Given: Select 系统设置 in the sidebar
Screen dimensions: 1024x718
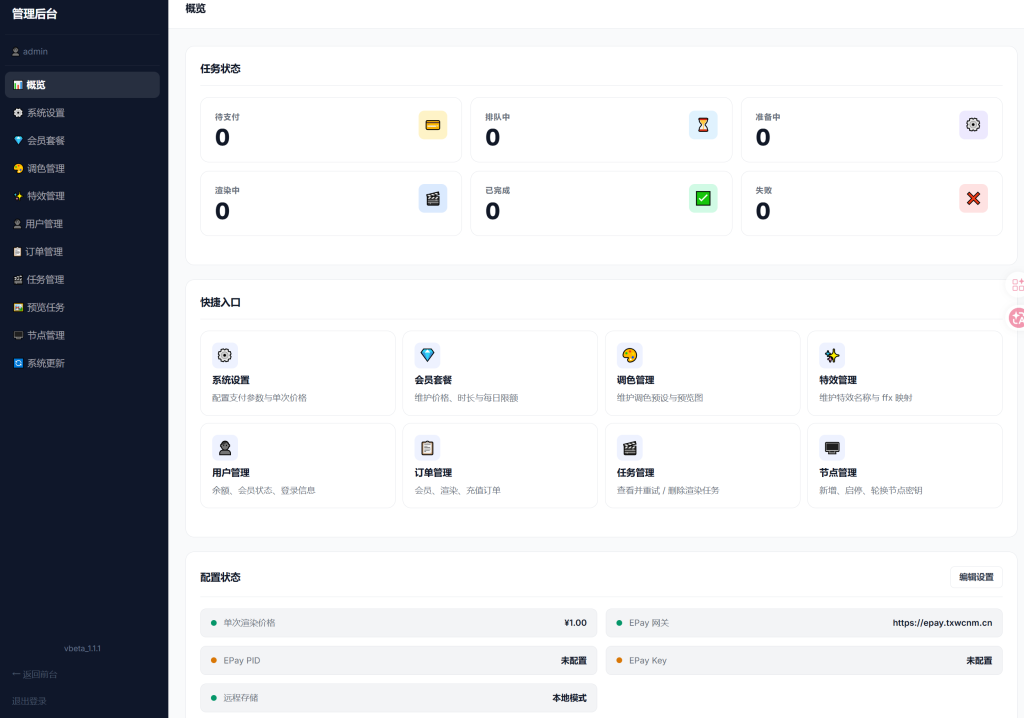Looking at the screenshot, I should 46,113.
